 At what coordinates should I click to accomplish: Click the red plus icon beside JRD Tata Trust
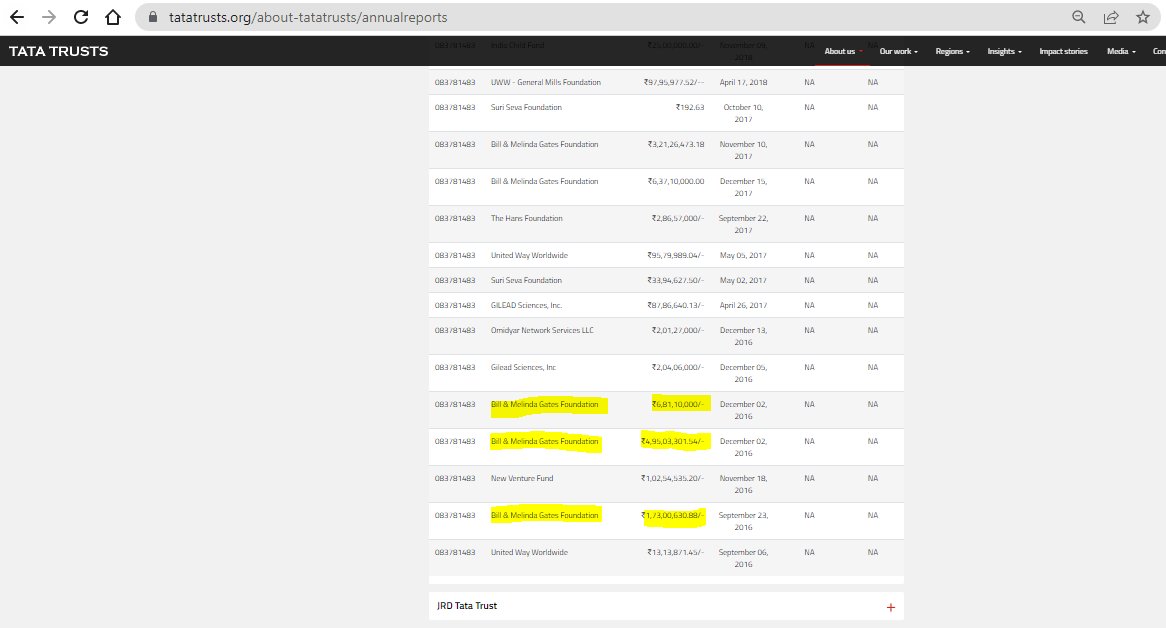(x=891, y=607)
